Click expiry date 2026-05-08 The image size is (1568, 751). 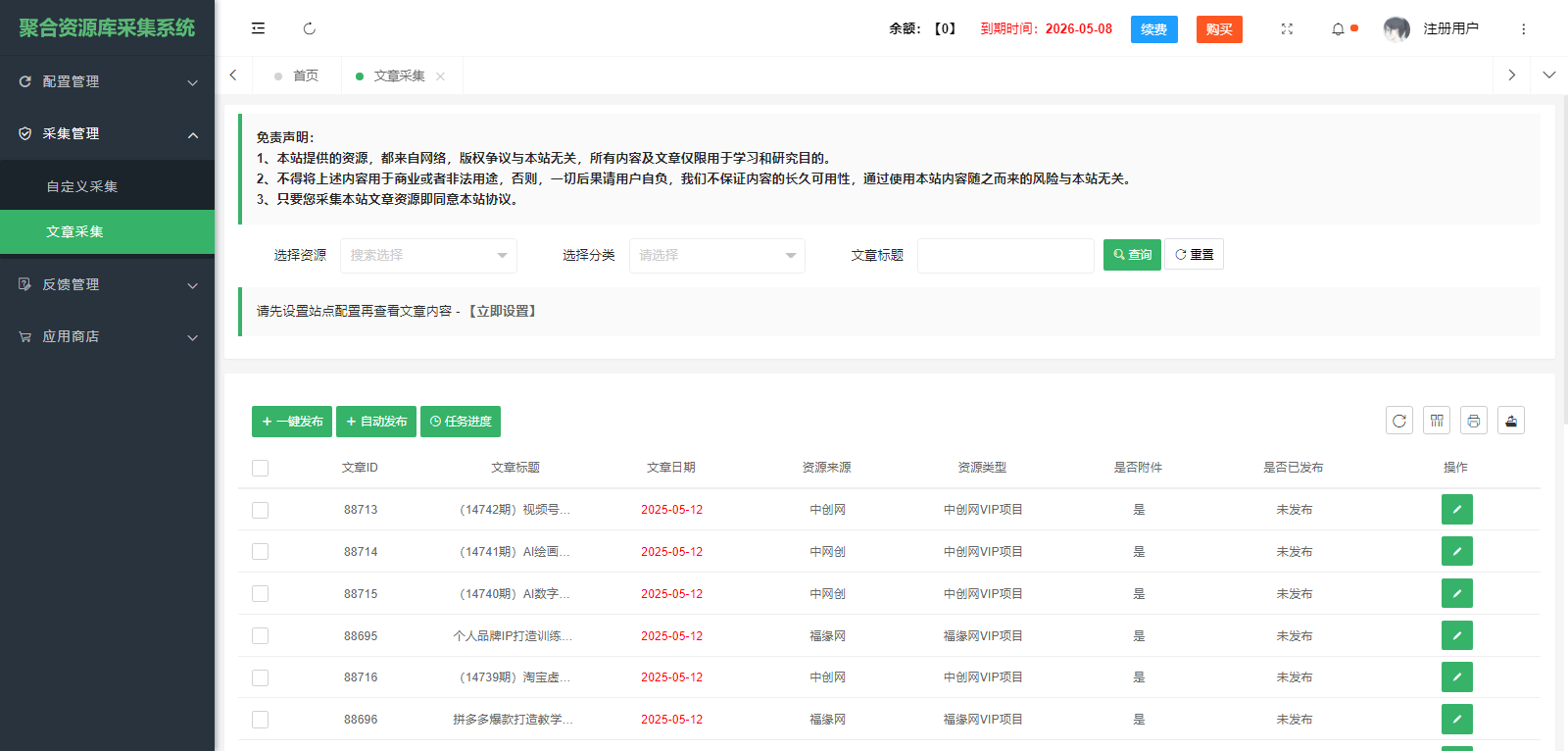(x=1079, y=29)
